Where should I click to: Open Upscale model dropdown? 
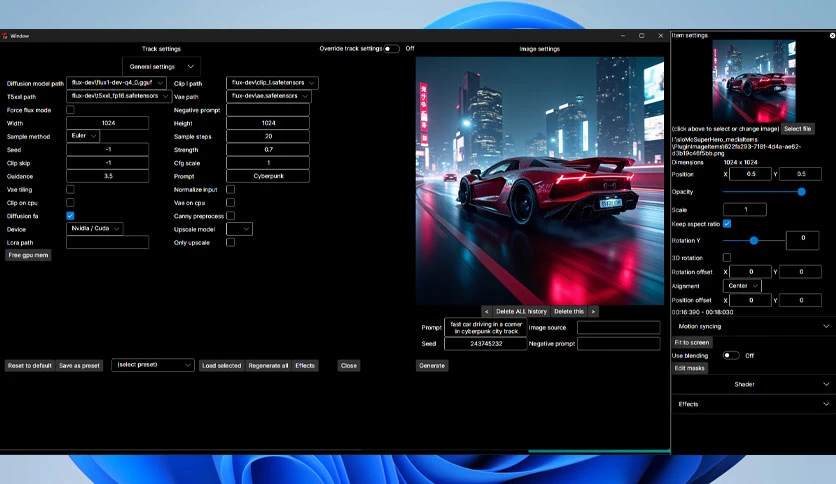(x=239, y=229)
